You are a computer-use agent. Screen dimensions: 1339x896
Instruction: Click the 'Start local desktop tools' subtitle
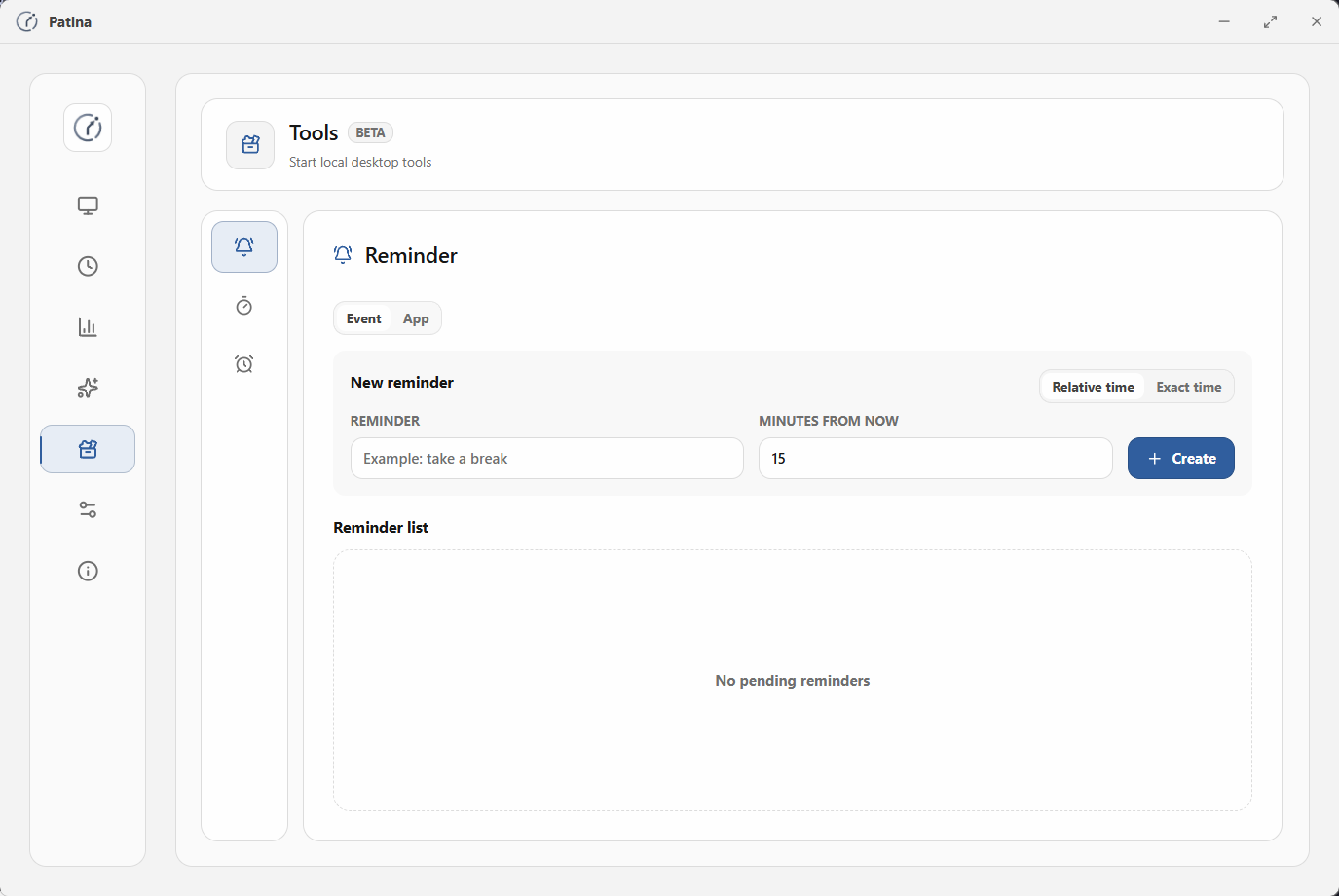coord(360,162)
